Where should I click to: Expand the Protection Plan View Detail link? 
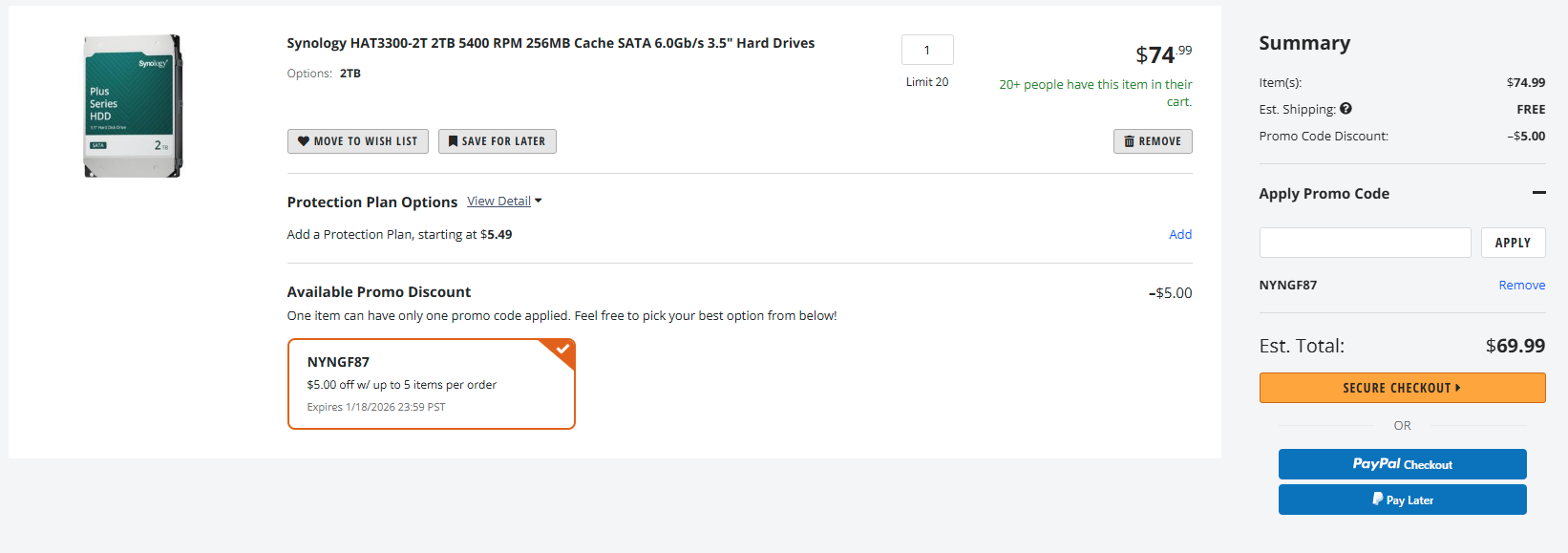pyautogui.click(x=498, y=202)
